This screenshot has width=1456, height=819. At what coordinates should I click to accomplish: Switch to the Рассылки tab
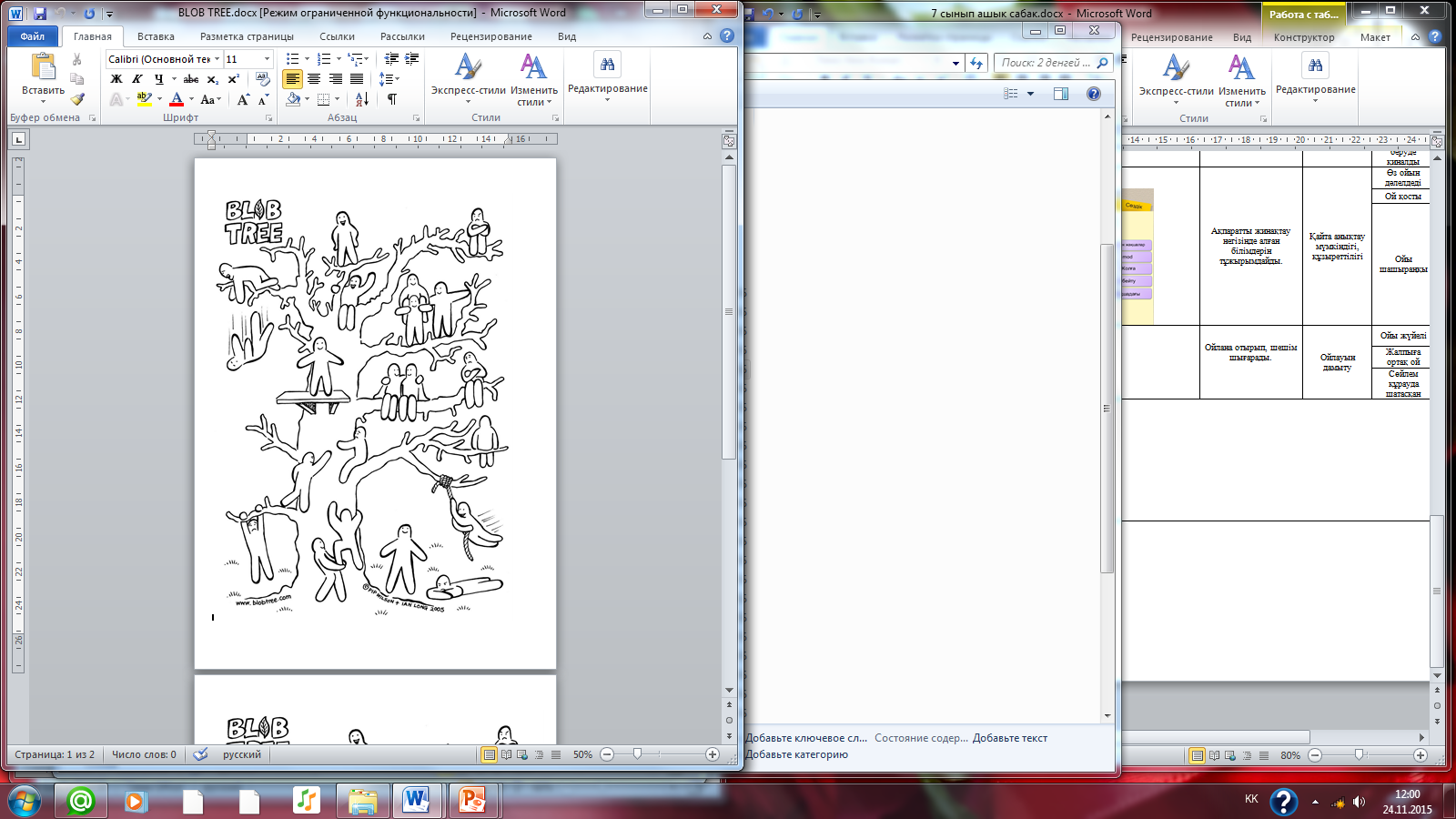pyautogui.click(x=402, y=36)
